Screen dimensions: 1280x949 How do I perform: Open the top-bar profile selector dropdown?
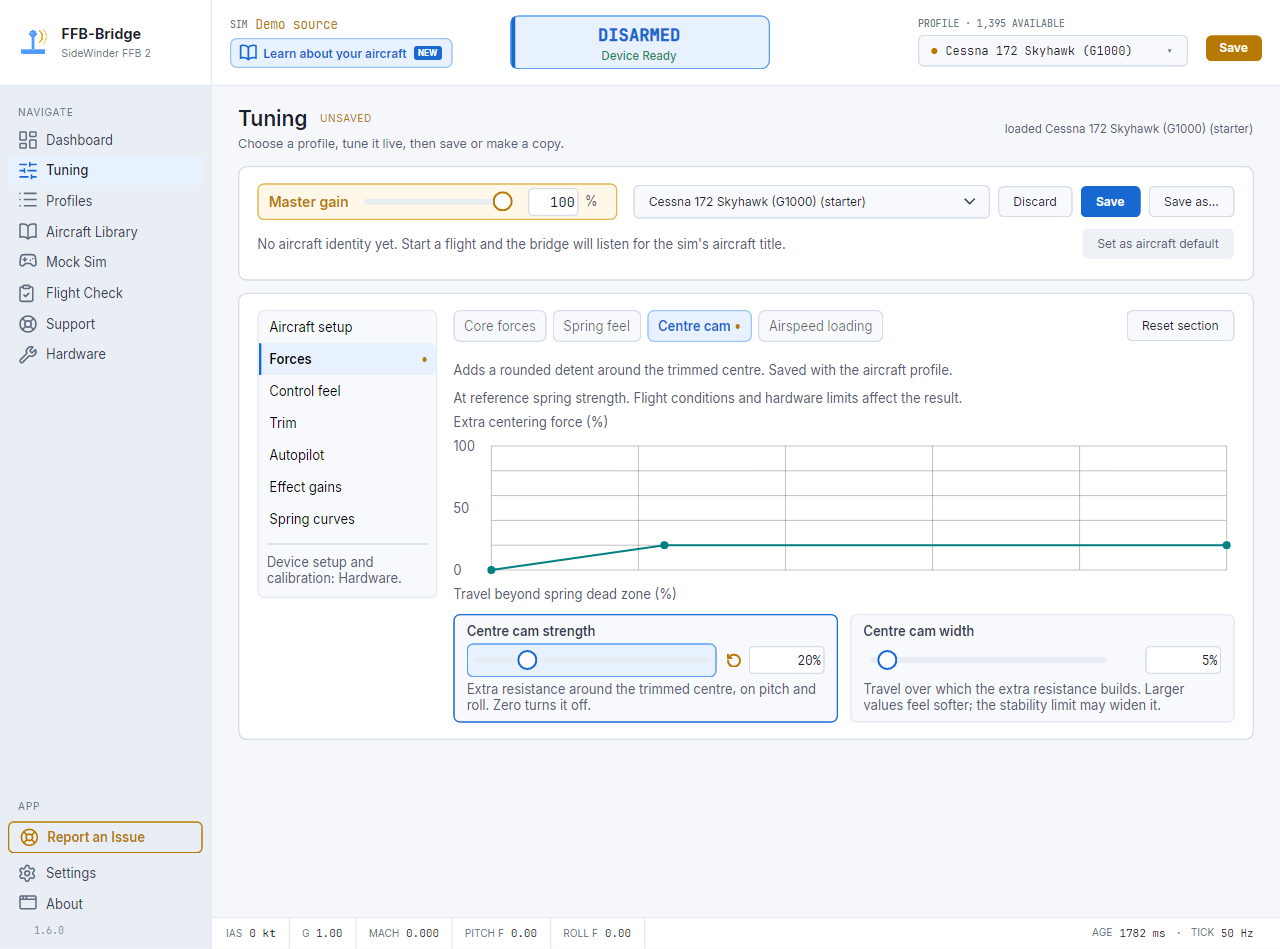[x=1052, y=51]
